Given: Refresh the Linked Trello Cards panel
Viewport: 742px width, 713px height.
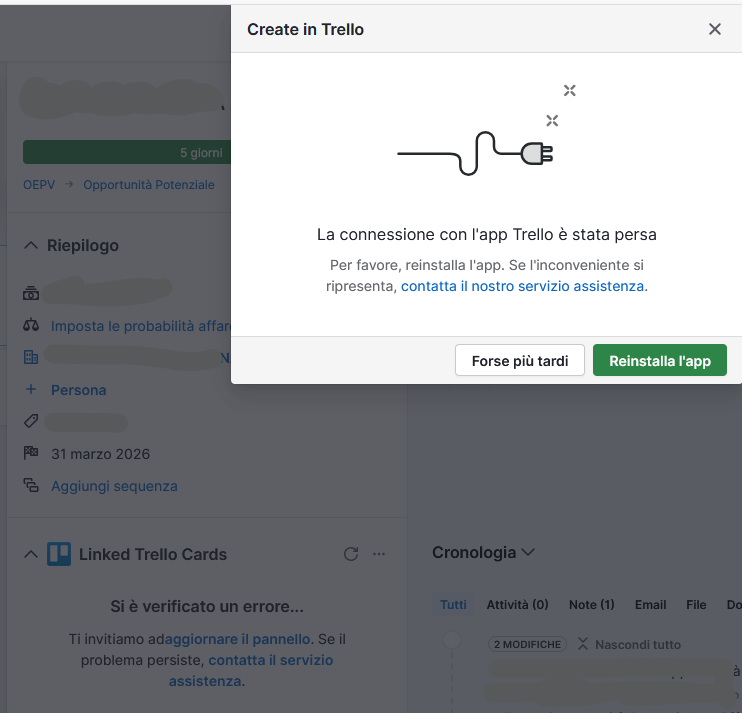Looking at the screenshot, I should pos(351,554).
